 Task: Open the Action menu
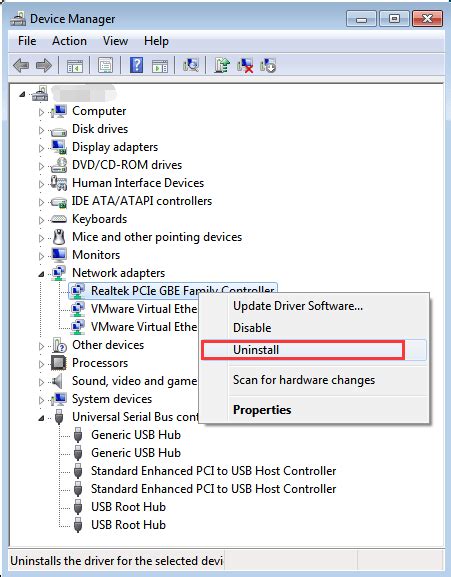(70, 41)
